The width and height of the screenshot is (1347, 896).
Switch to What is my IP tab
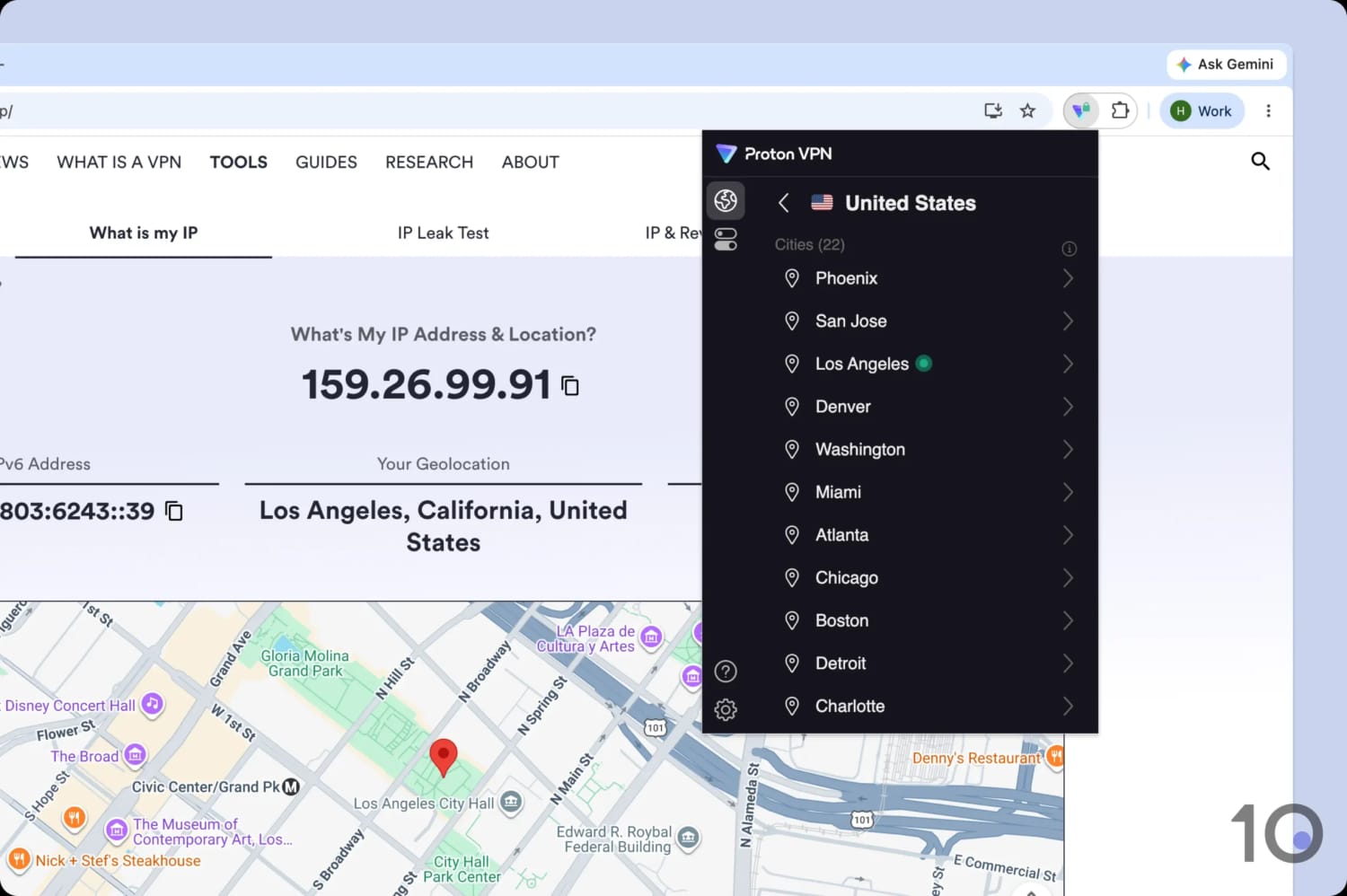[x=144, y=233]
